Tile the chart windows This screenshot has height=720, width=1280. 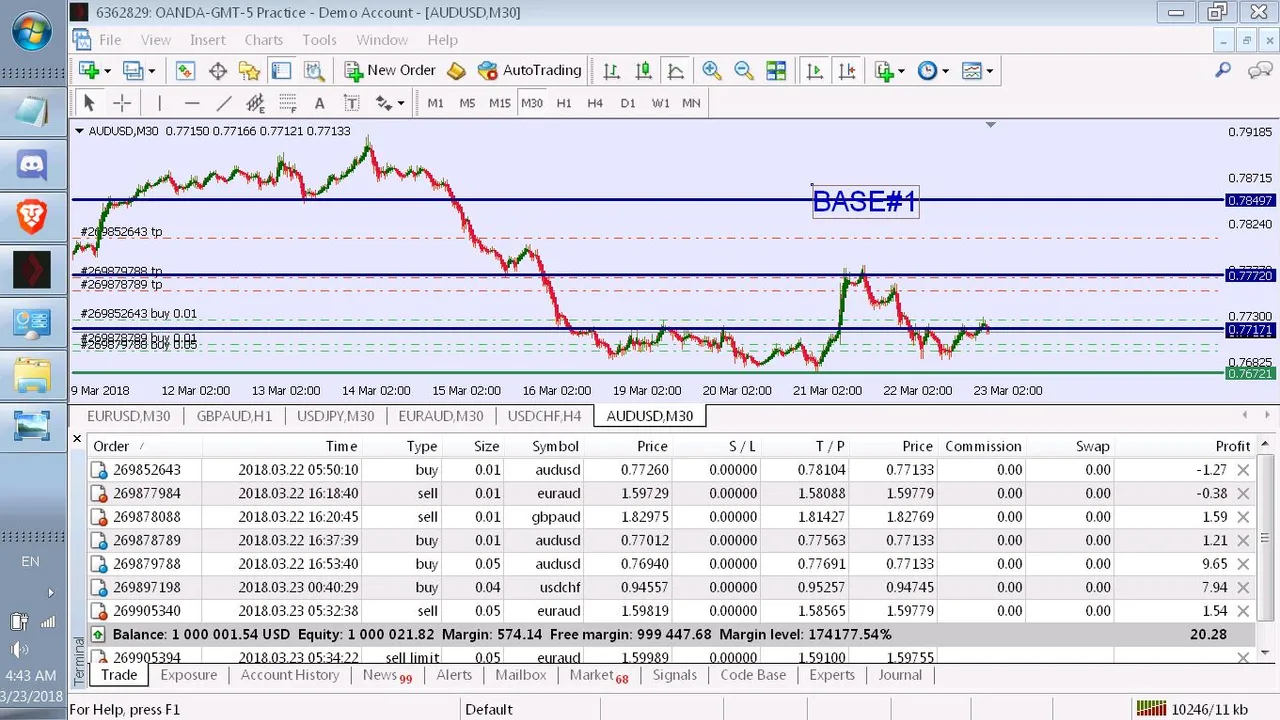coord(776,70)
